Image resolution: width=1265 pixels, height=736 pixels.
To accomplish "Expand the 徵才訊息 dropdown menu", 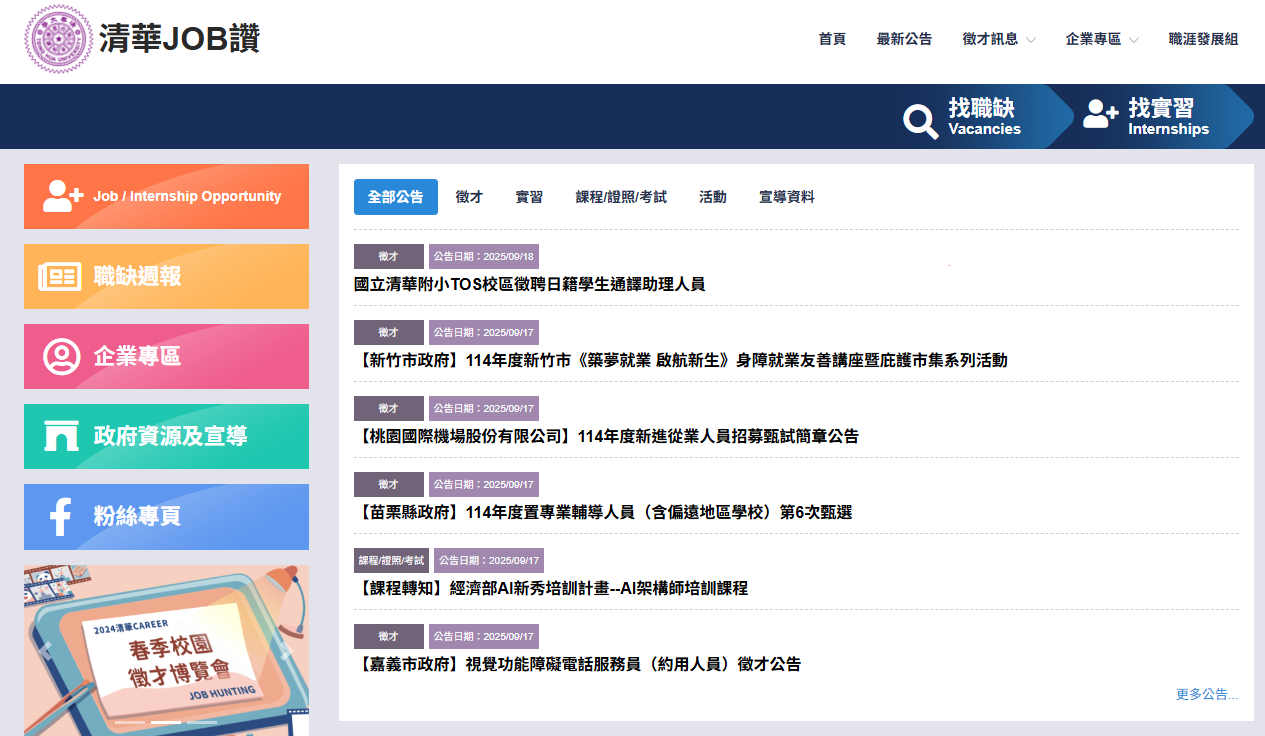I will tap(998, 39).
